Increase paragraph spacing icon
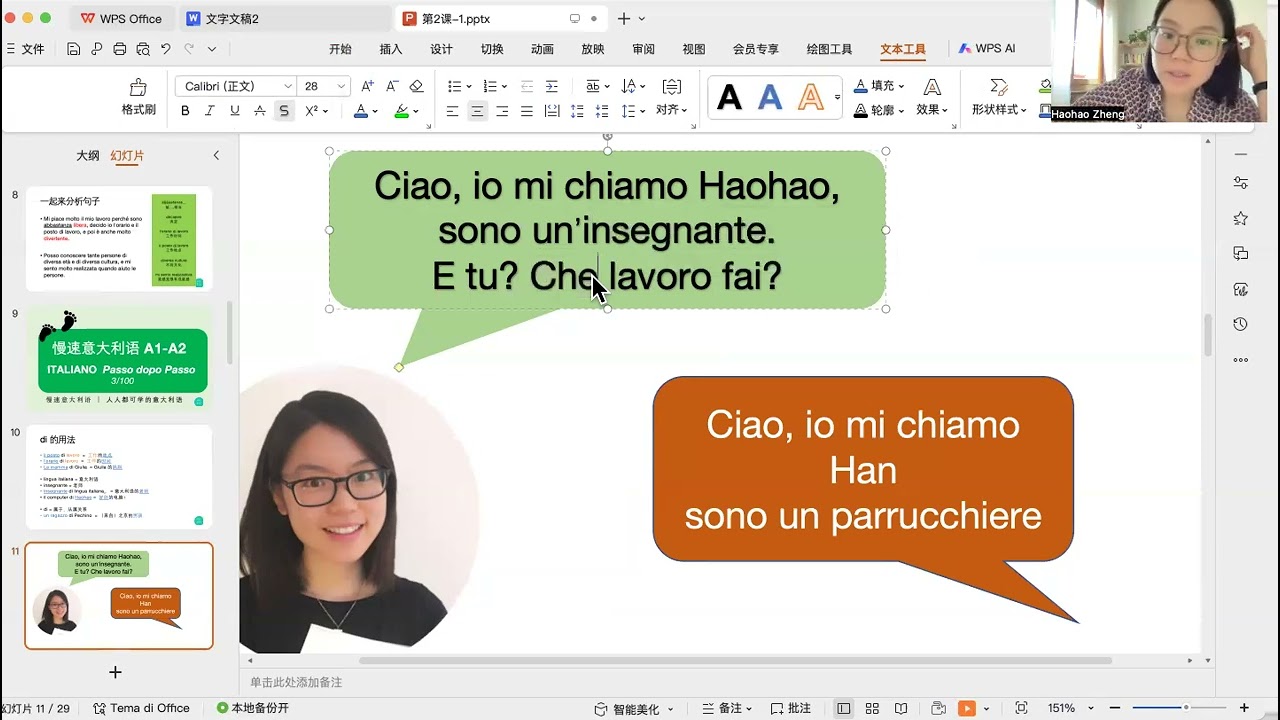 point(577,111)
